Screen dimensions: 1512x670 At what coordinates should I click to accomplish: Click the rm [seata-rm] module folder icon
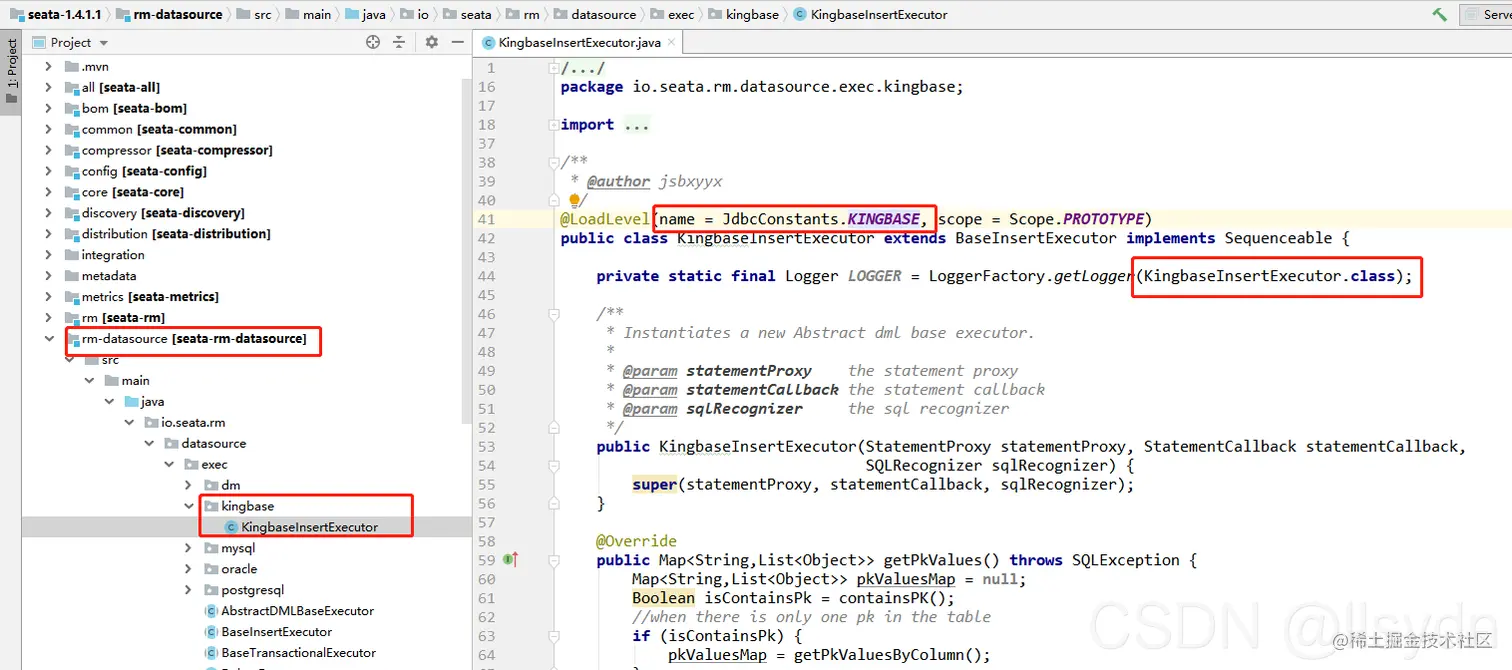(x=72, y=318)
